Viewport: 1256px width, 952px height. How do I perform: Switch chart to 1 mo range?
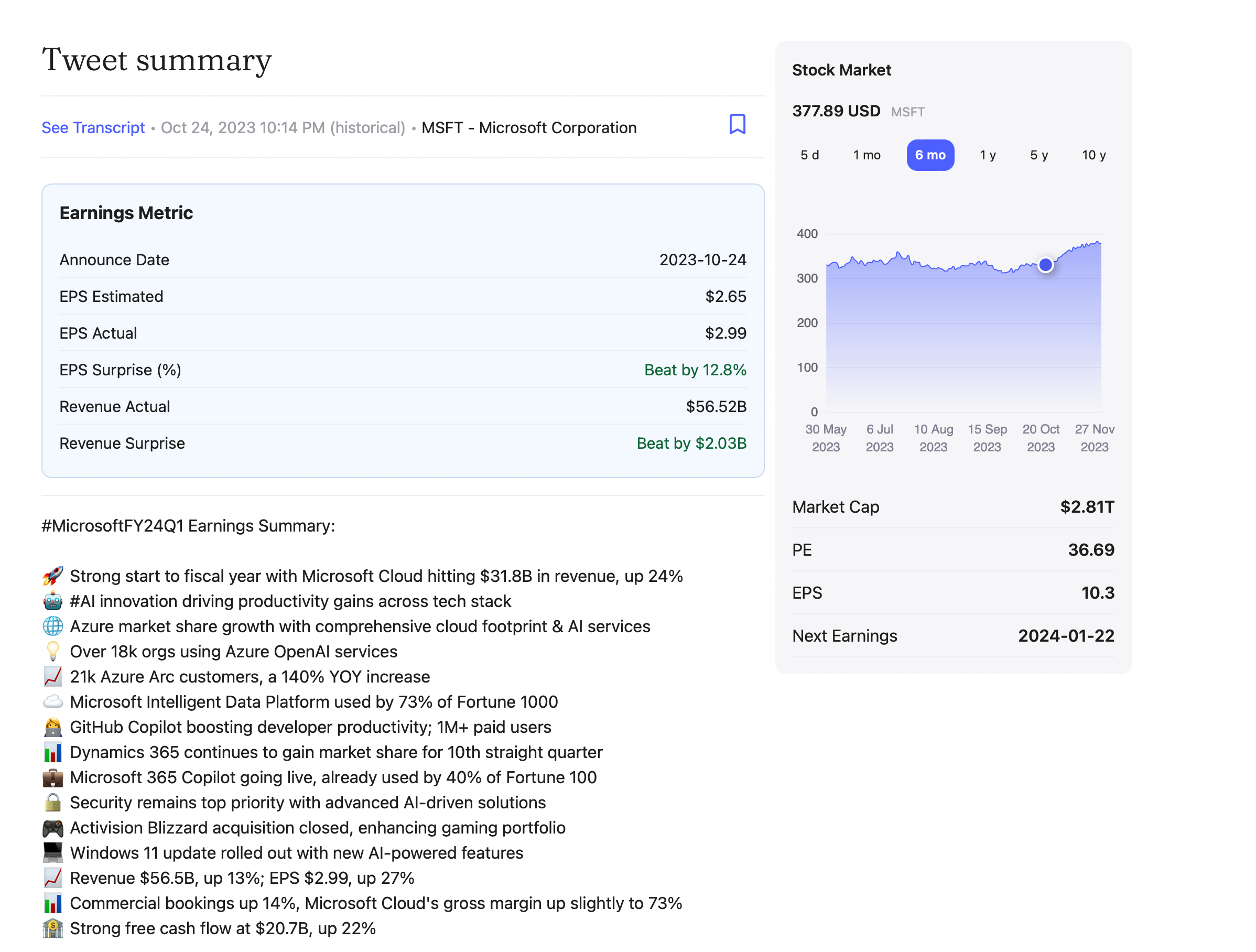click(867, 155)
